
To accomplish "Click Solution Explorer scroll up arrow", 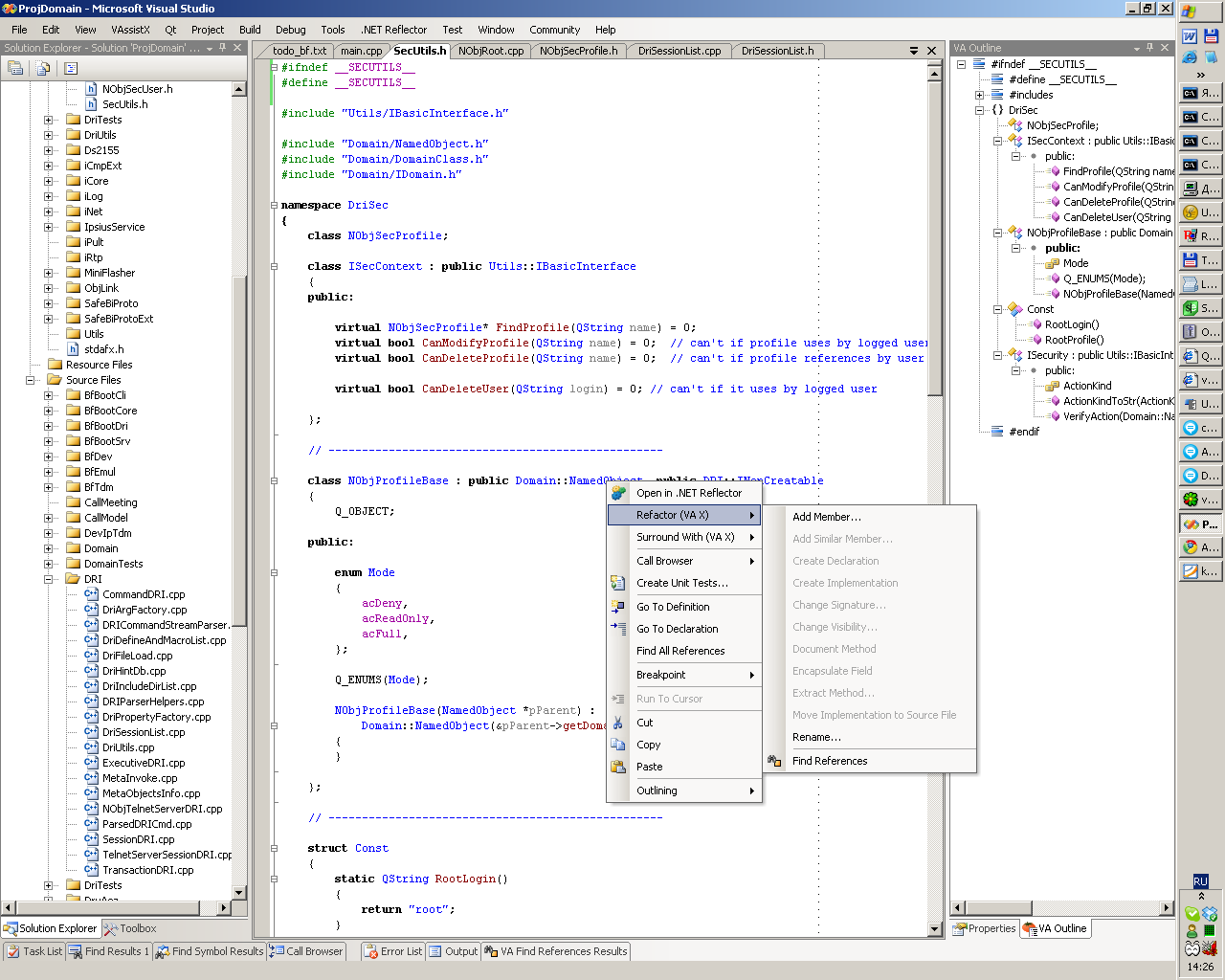I will click(239, 89).
